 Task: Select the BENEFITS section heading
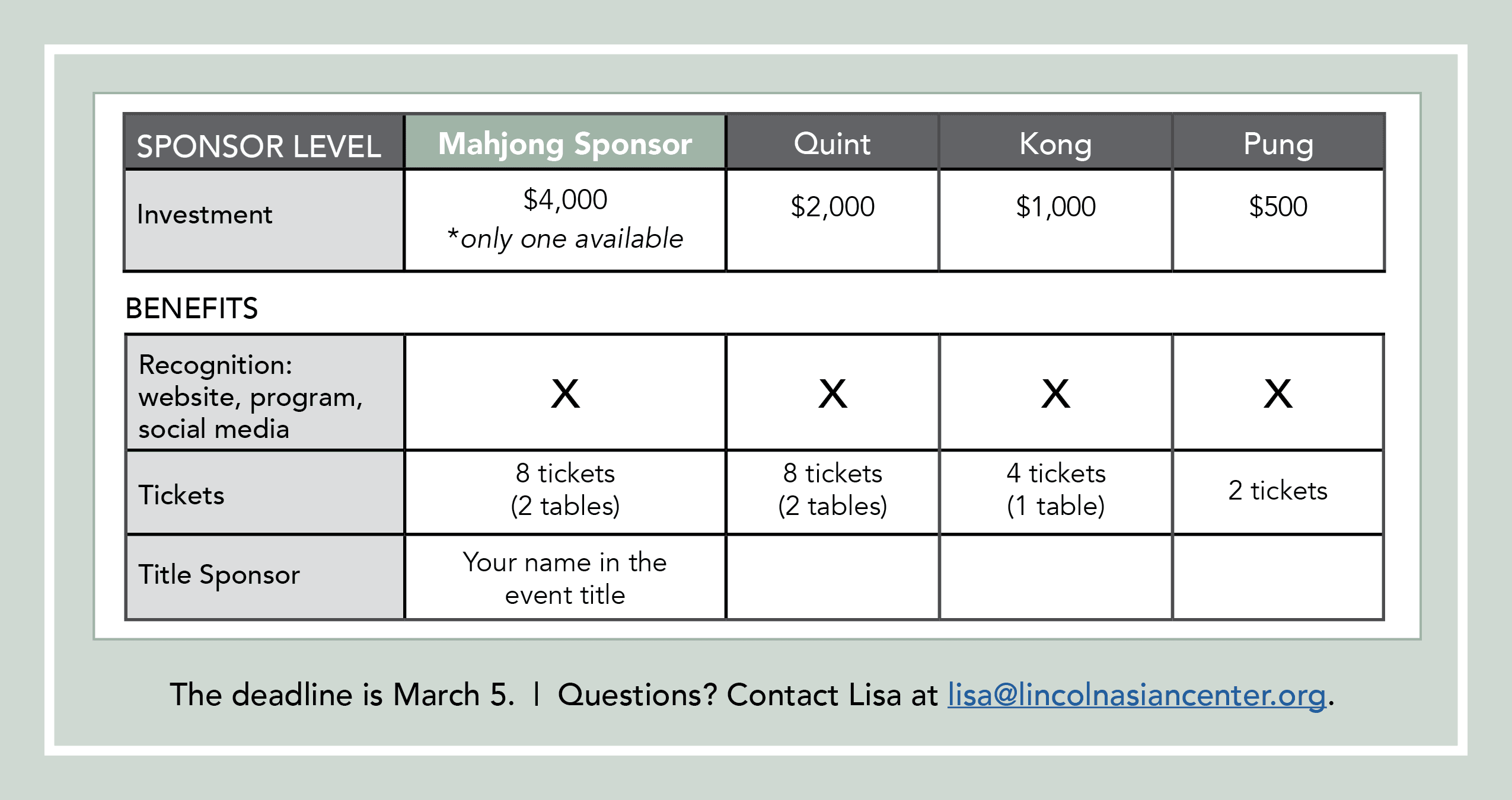point(192,309)
